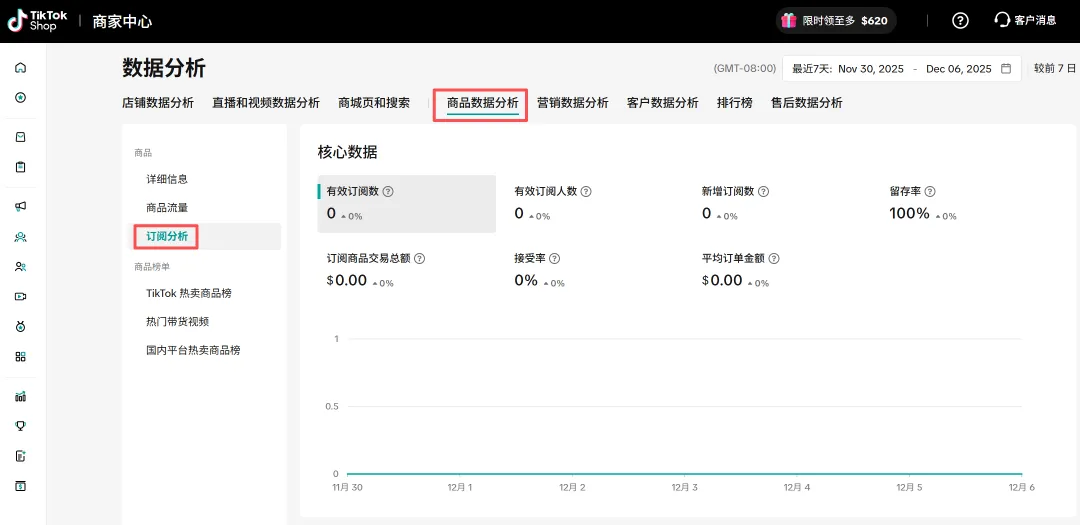Open 客户消息 customer messages
Viewport: 1080px width, 525px height.
coord(1025,20)
